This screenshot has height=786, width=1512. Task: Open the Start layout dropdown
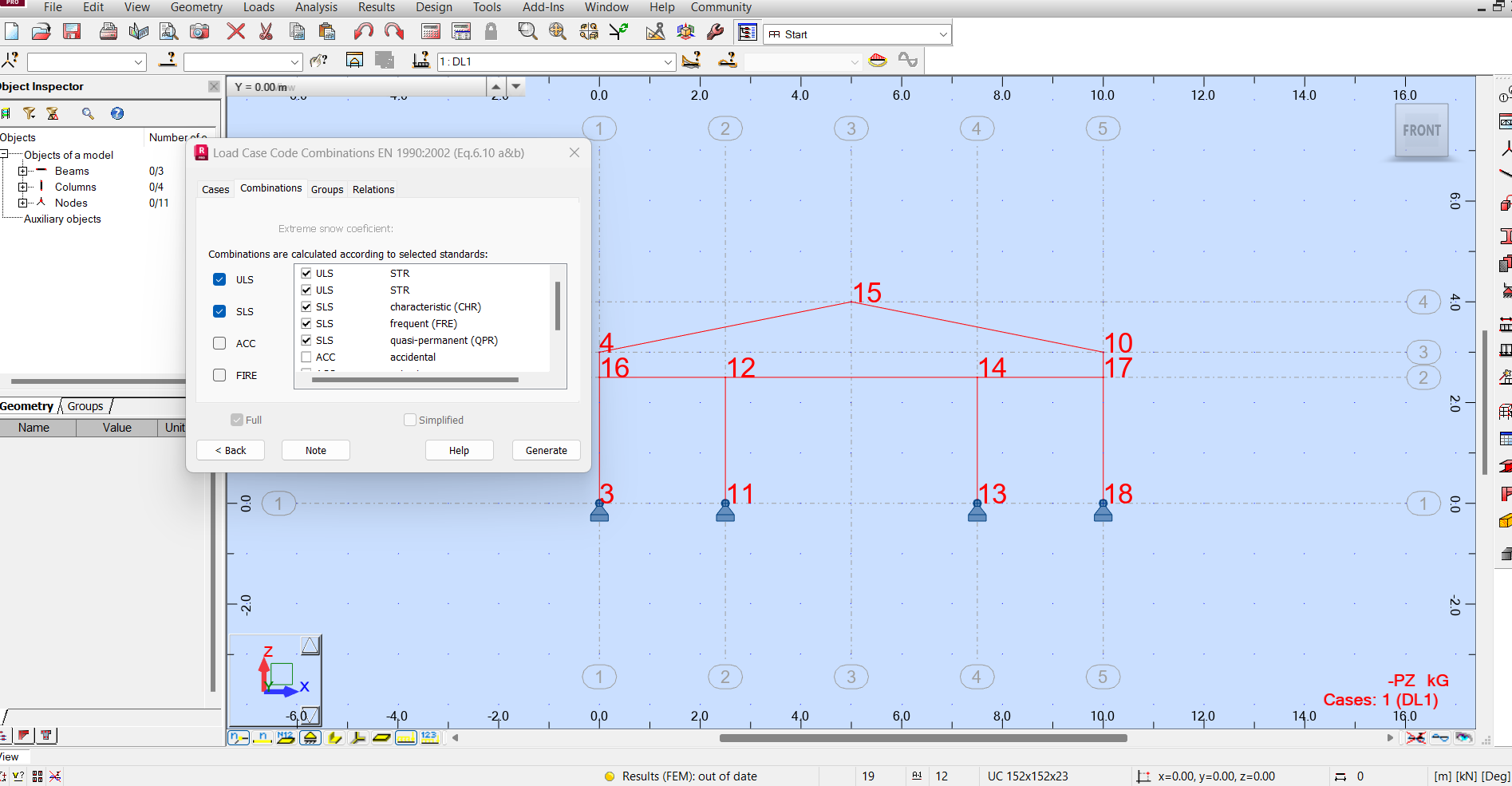pyautogui.click(x=943, y=34)
